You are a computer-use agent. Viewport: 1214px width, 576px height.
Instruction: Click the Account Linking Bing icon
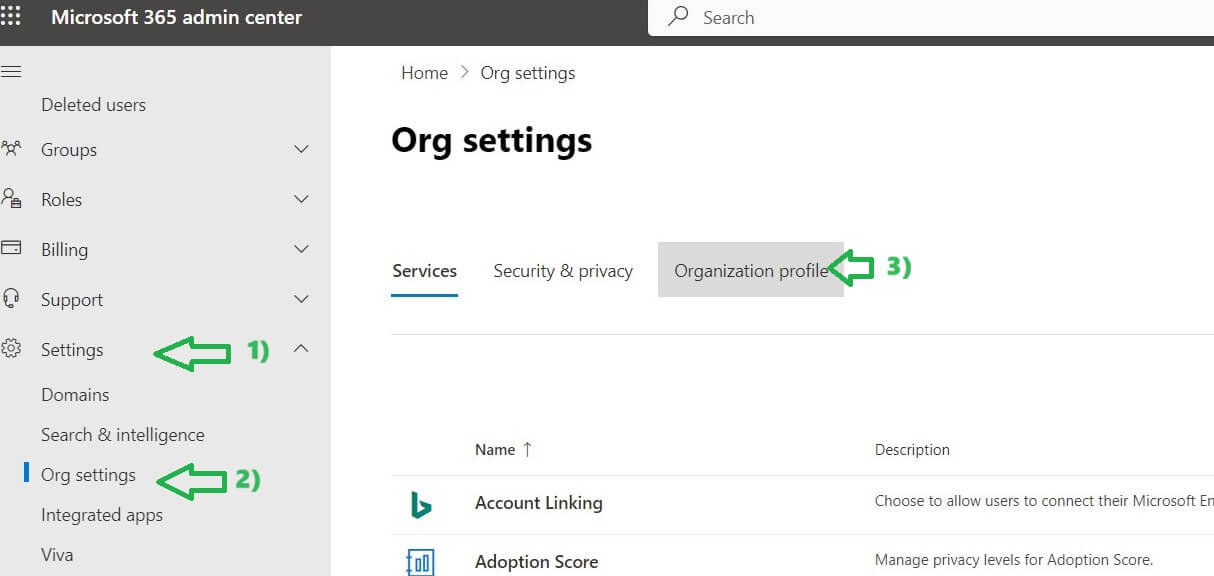pos(421,505)
